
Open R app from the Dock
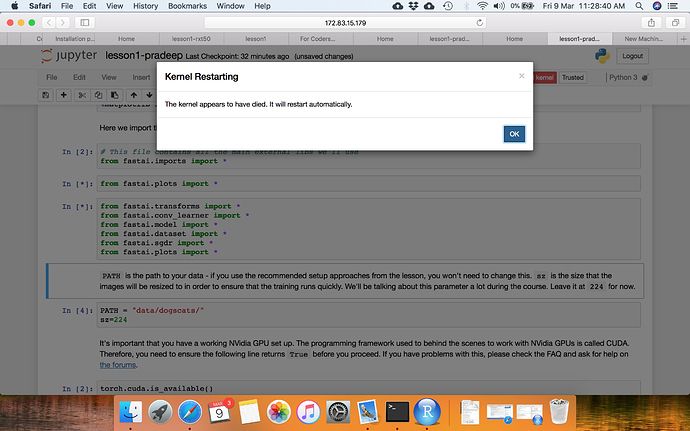pyautogui.click(x=427, y=412)
